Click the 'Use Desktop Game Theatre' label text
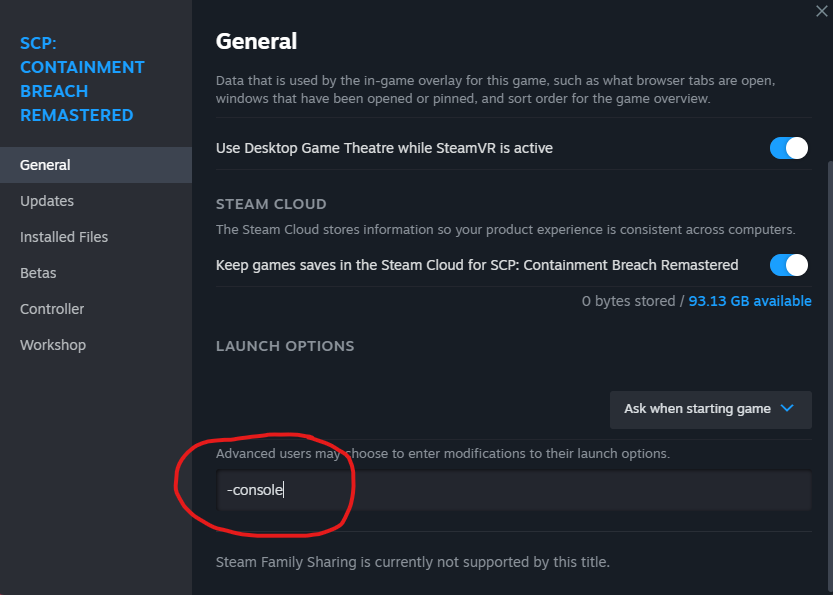833x595 pixels. 384,148
